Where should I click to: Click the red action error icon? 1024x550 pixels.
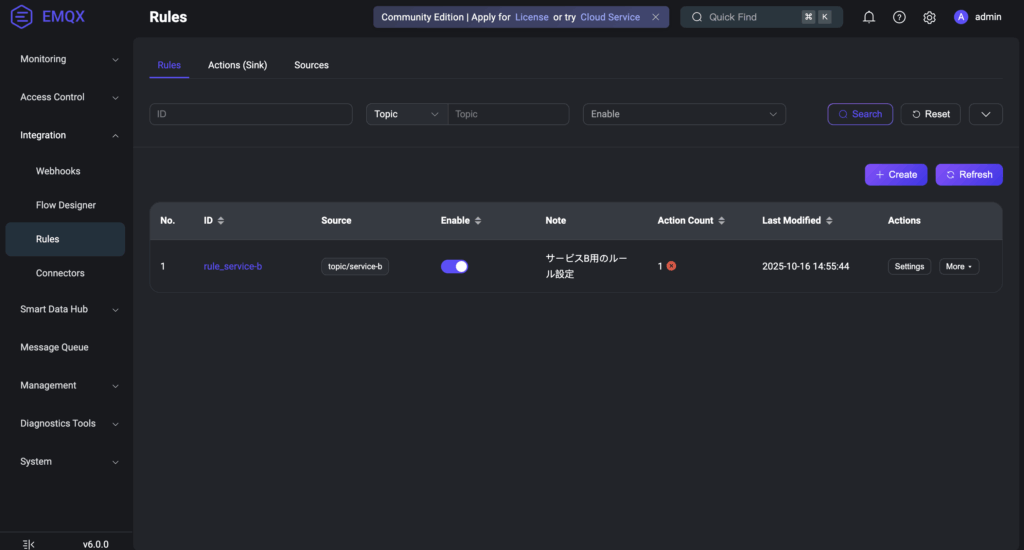672,266
